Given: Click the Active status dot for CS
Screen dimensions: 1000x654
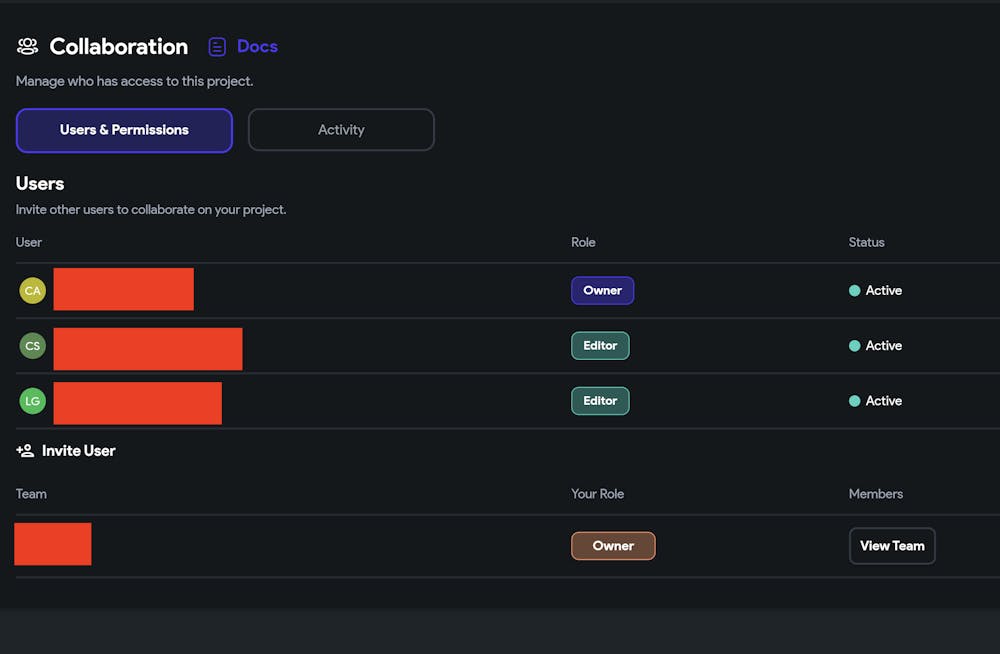Looking at the screenshot, I should pyautogui.click(x=855, y=346).
